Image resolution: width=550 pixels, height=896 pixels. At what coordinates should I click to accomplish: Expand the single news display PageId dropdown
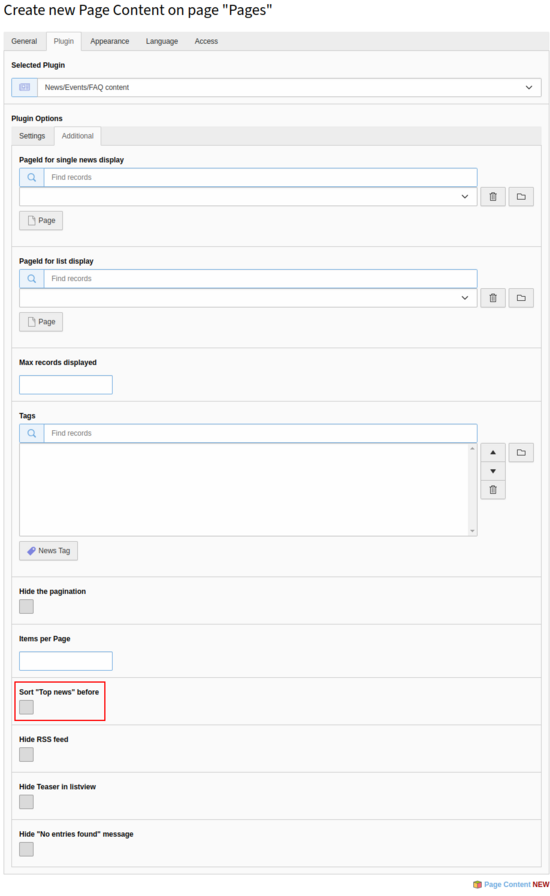pyautogui.click(x=248, y=197)
